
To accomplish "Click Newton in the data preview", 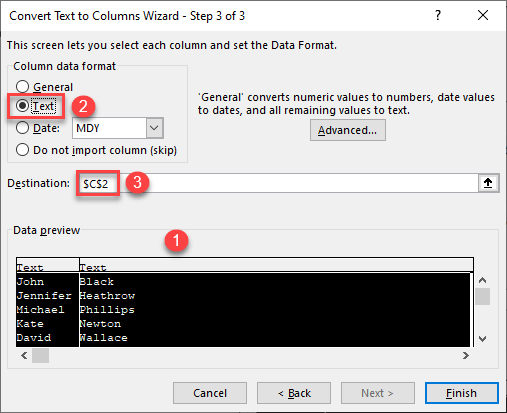I will click(x=100, y=324).
